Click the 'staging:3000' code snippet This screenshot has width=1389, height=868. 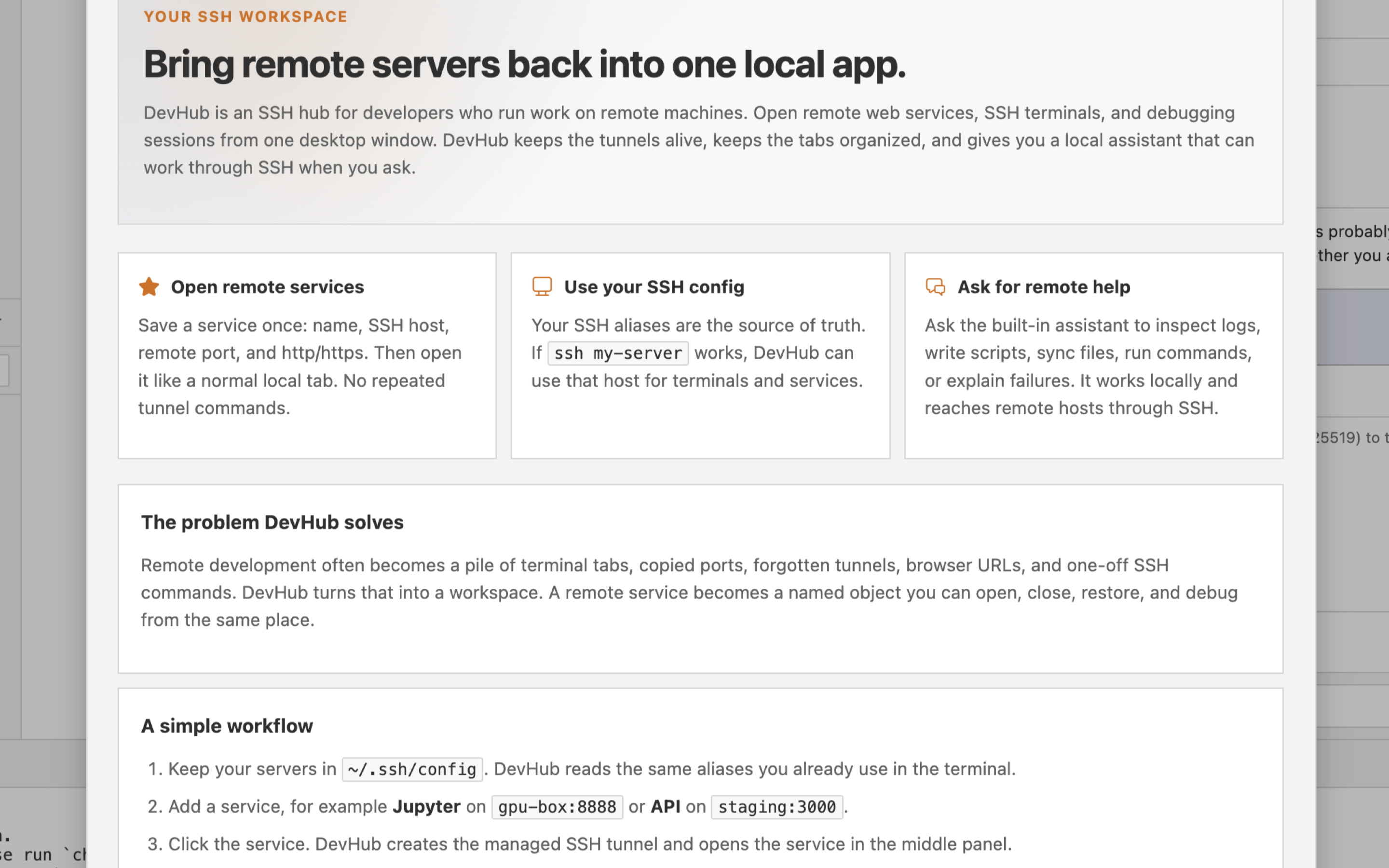[x=777, y=807]
